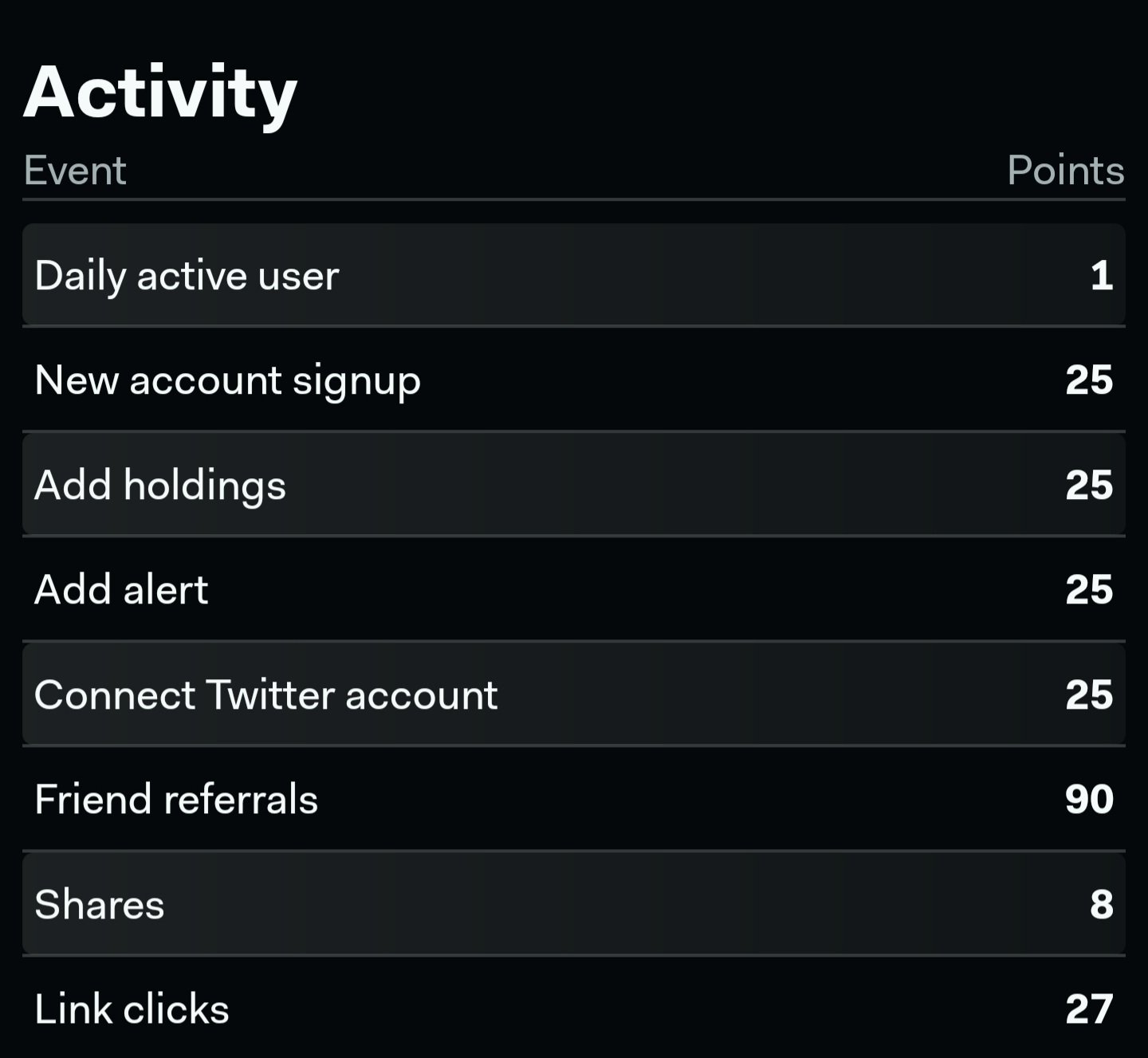Click the 8 points for Shares

click(1101, 904)
